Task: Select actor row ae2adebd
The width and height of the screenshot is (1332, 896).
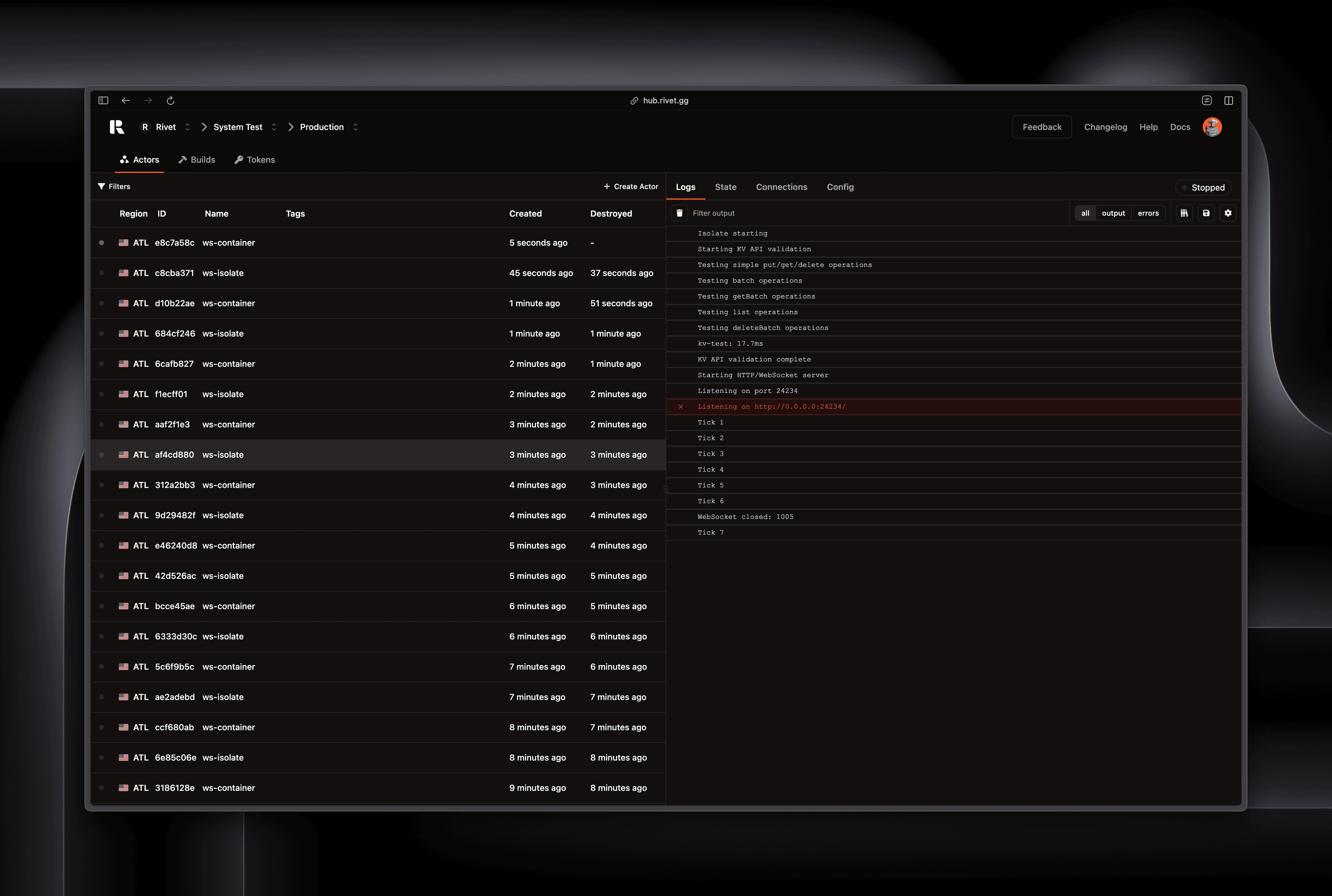Action: tap(378, 697)
